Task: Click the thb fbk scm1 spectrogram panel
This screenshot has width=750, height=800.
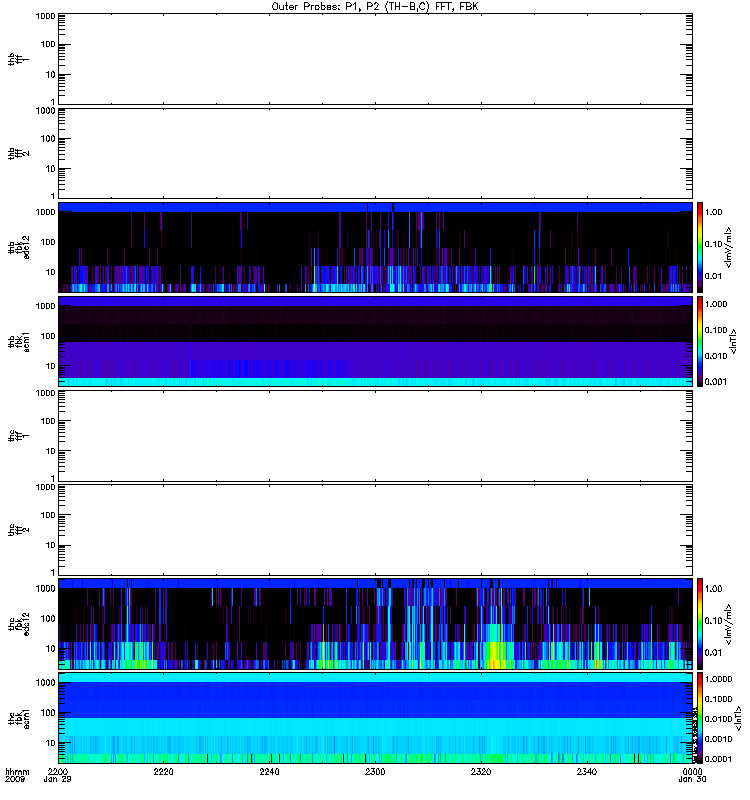Action: pyautogui.click(x=375, y=341)
